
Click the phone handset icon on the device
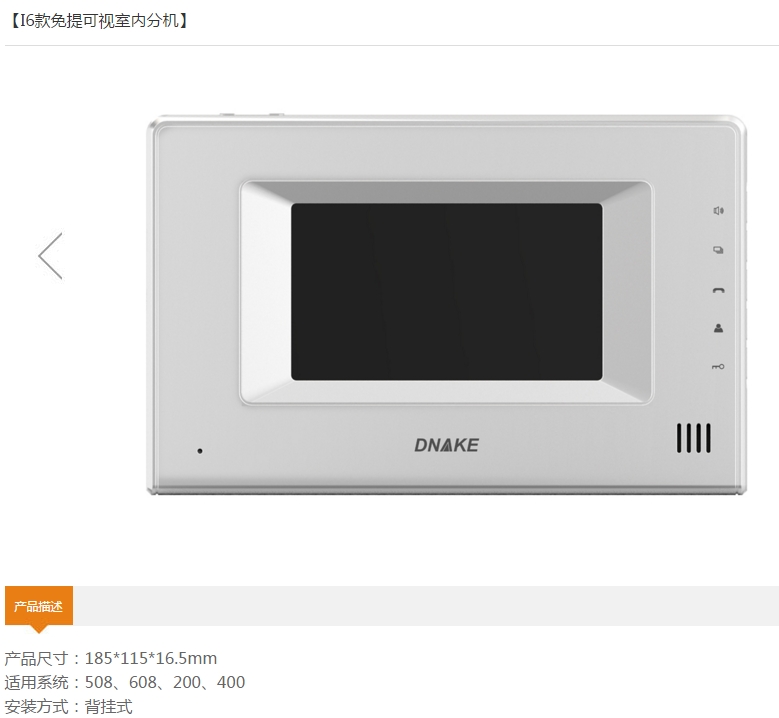pyautogui.click(x=718, y=290)
